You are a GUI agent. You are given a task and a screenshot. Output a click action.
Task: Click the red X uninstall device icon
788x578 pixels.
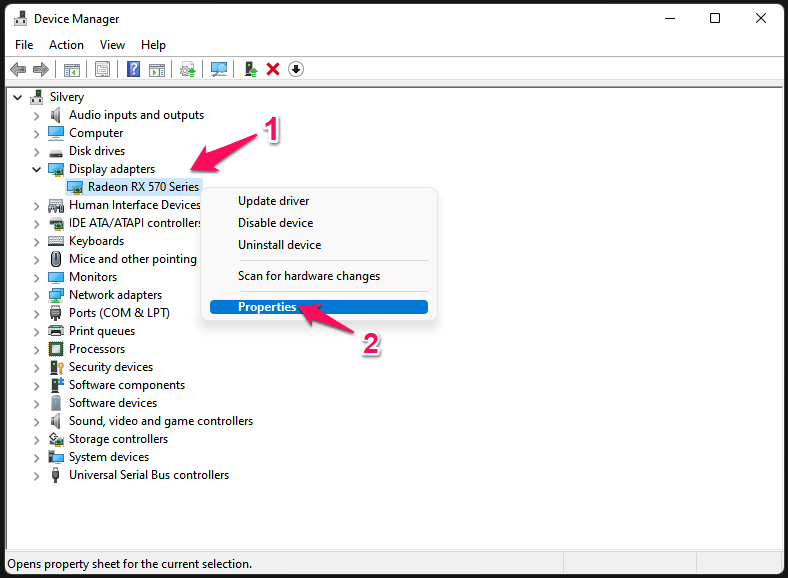273,69
